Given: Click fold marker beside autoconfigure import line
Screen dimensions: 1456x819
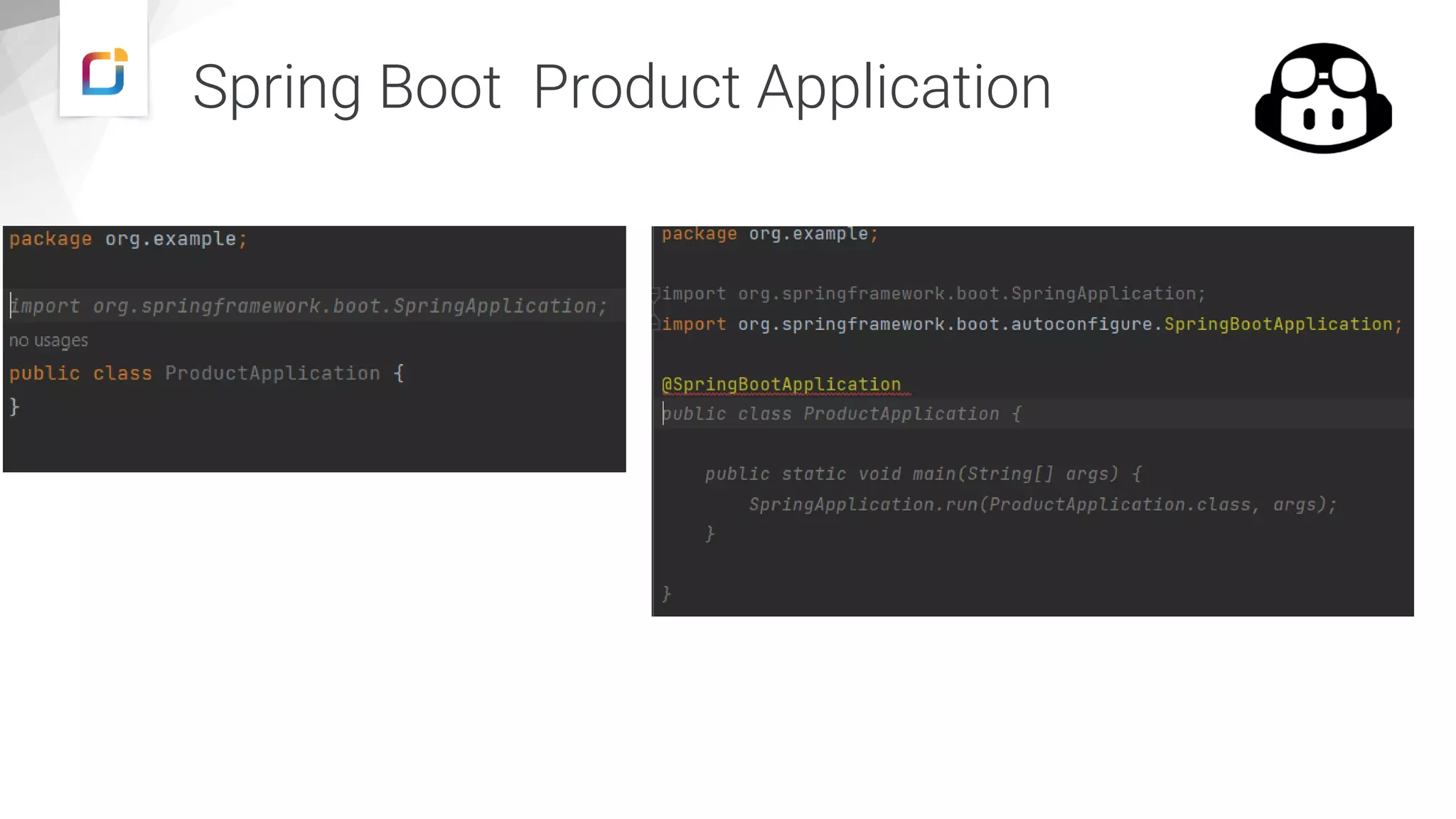Looking at the screenshot, I should pyautogui.click(x=656, y=324).
